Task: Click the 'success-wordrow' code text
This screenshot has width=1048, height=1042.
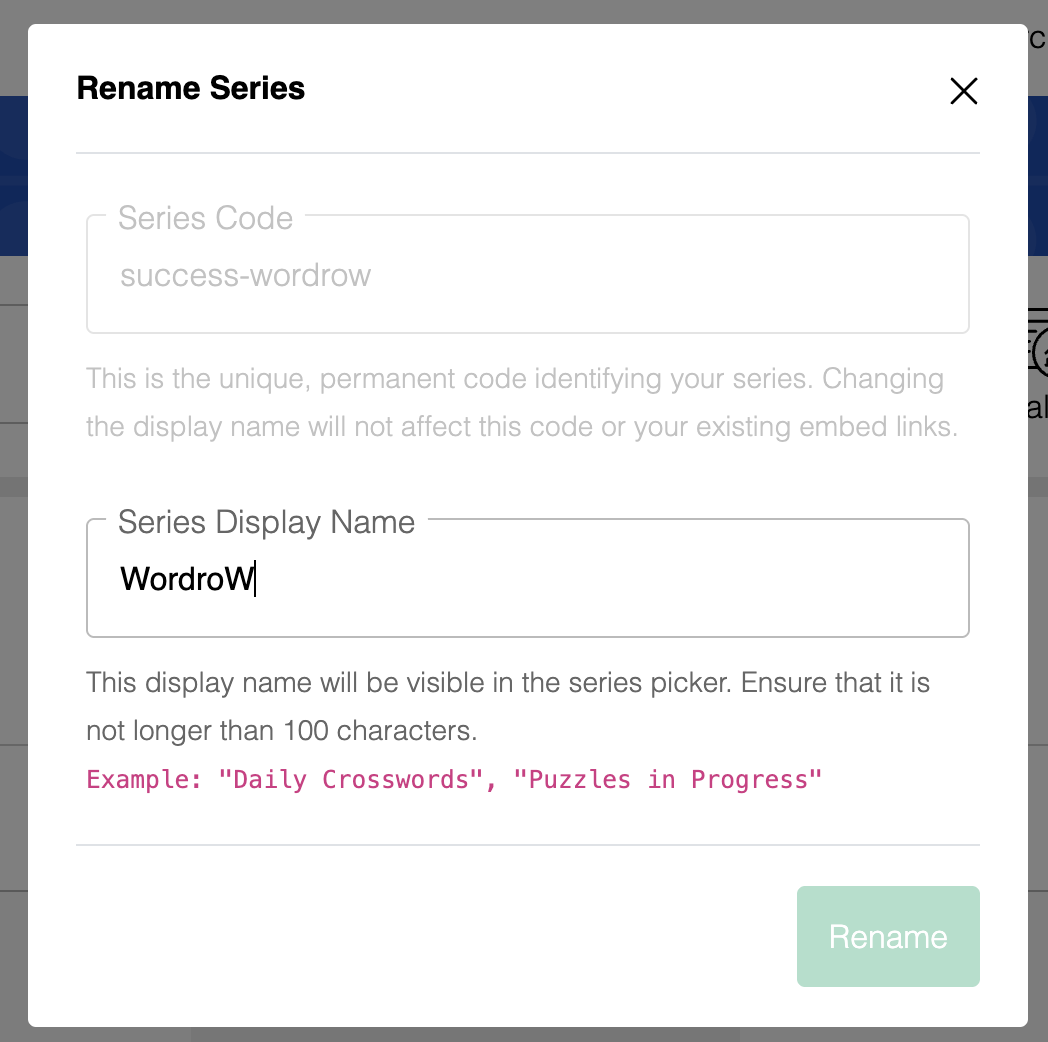Action: click(246, 275)
